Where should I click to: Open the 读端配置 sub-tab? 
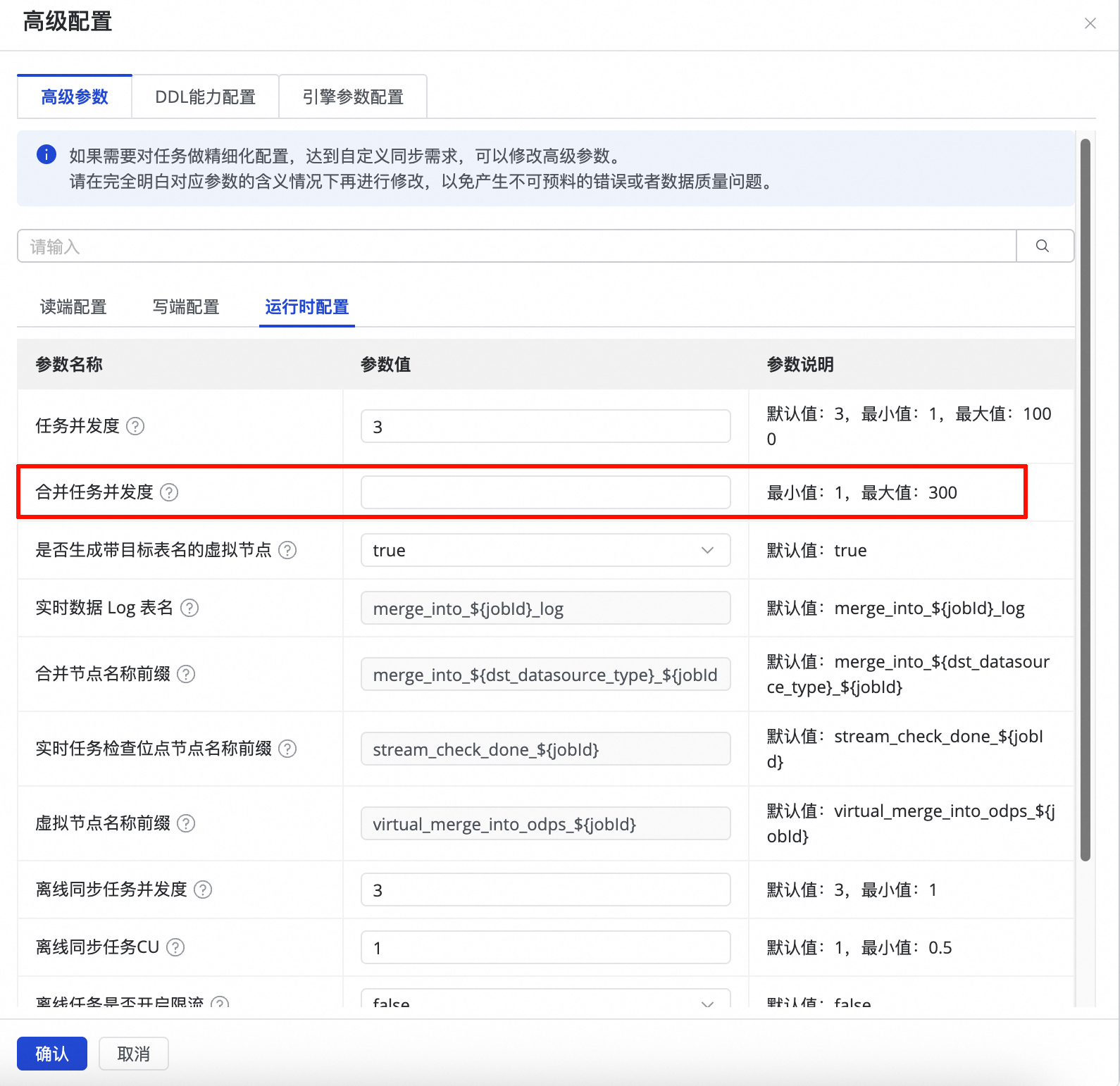[x=73, y=307]
